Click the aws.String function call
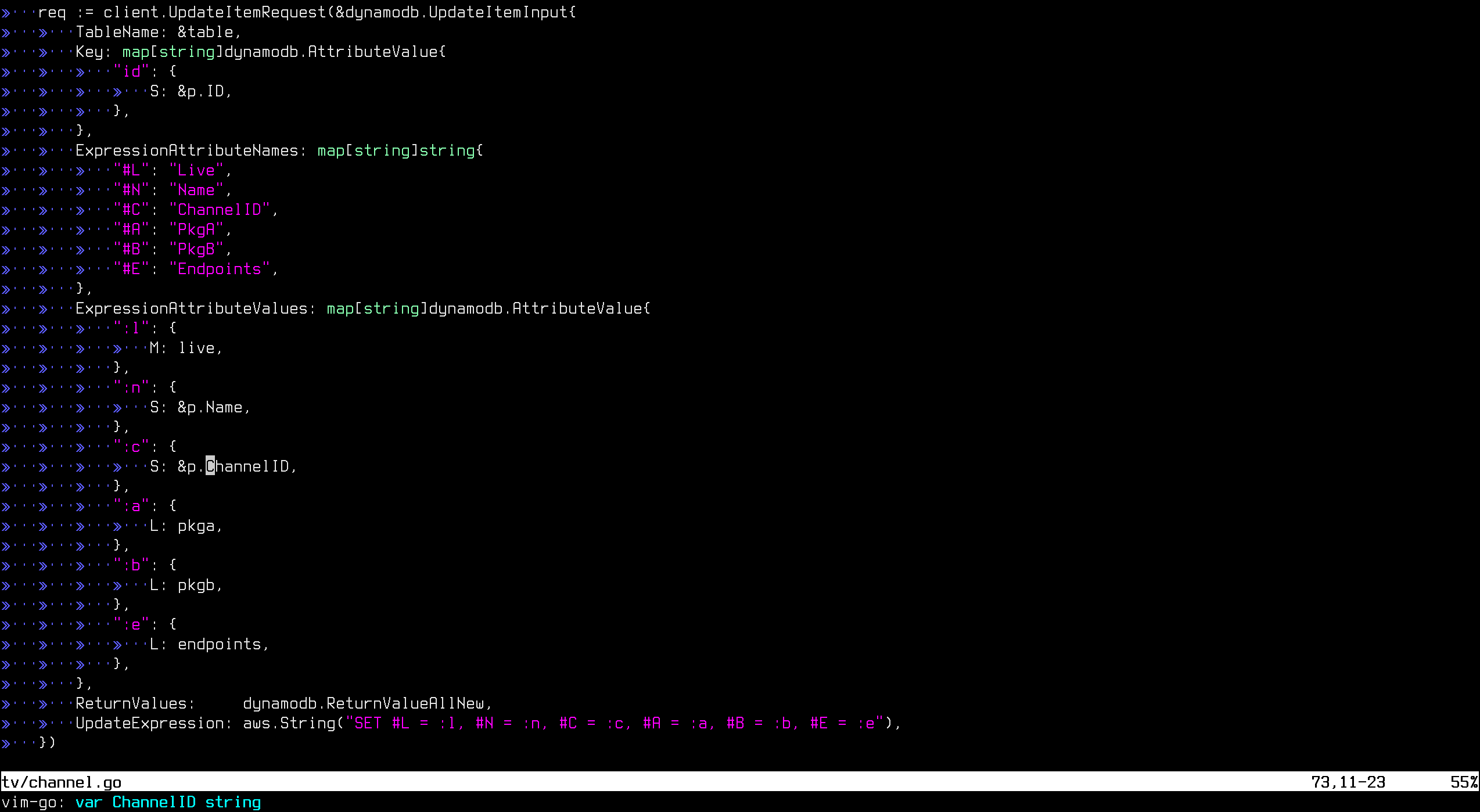The width and height of the screenshot is (1480, 812). pyautogui.click(x=289, y=723)
